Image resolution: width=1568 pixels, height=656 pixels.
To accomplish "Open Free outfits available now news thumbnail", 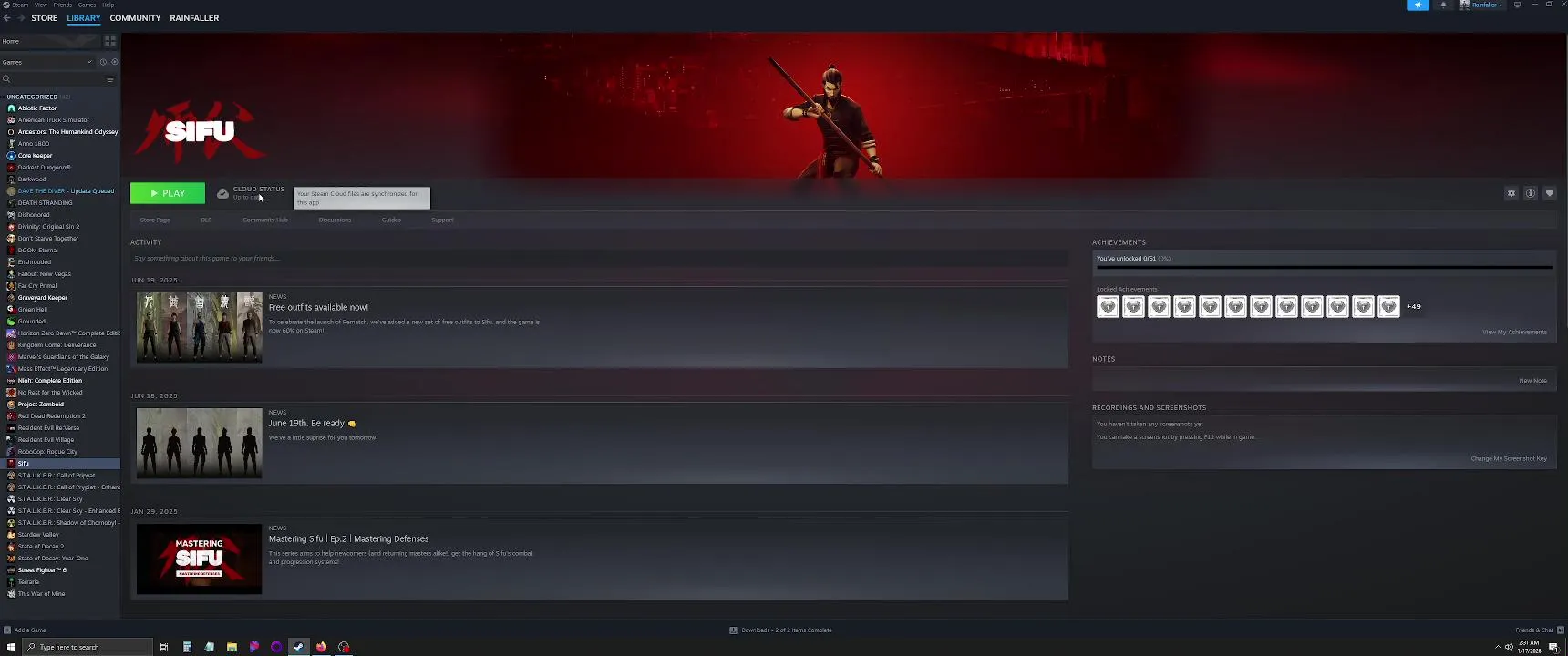I will coord(199,327).
